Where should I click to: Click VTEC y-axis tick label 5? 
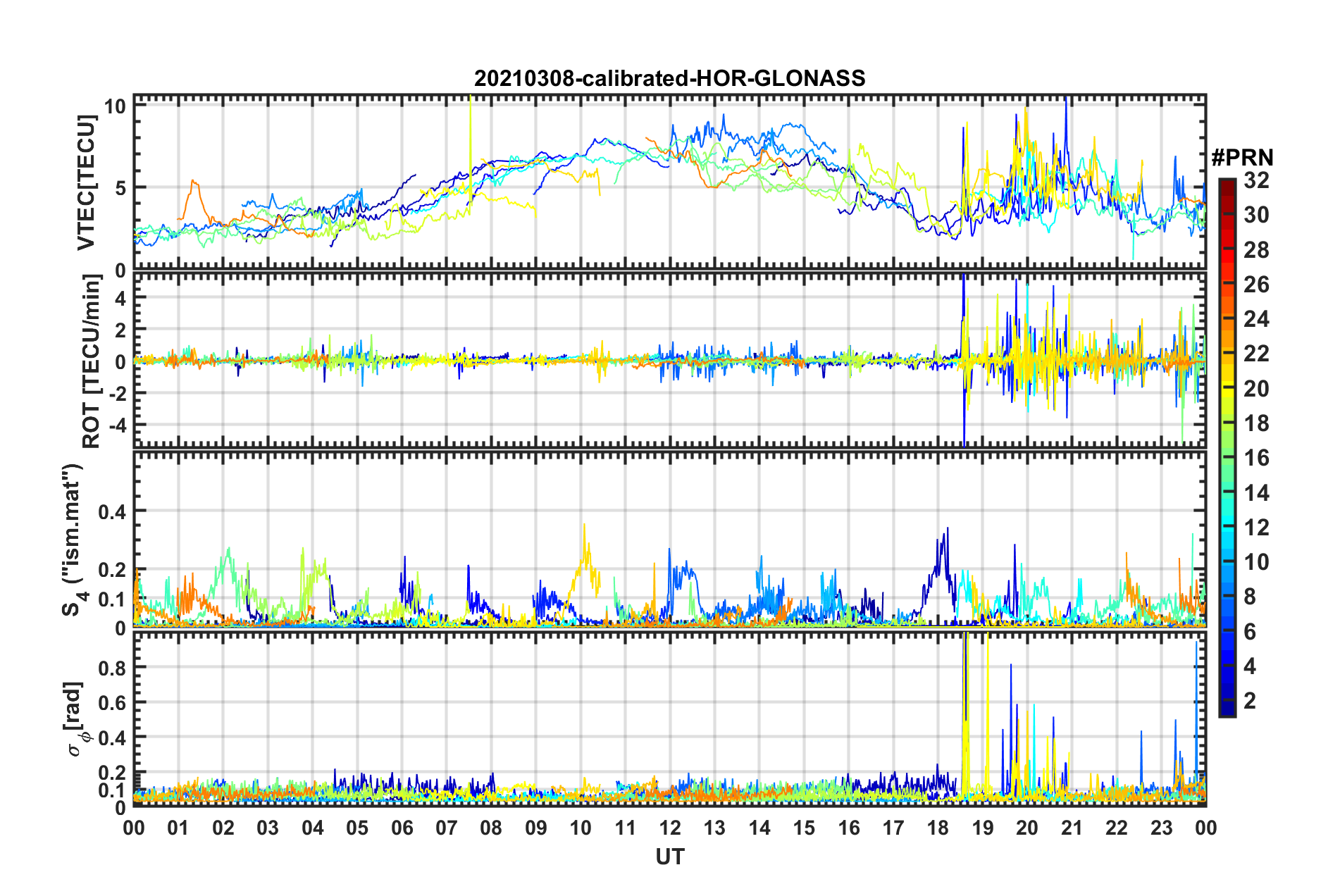120,188
